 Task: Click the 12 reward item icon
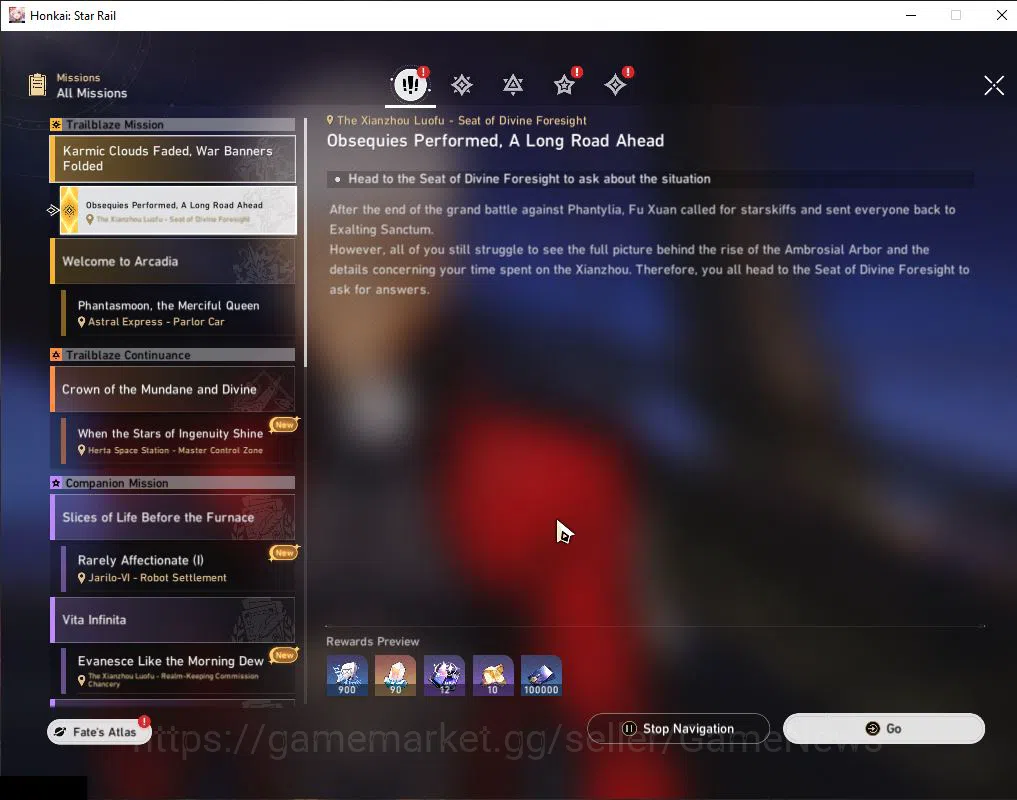pos(444,675)
